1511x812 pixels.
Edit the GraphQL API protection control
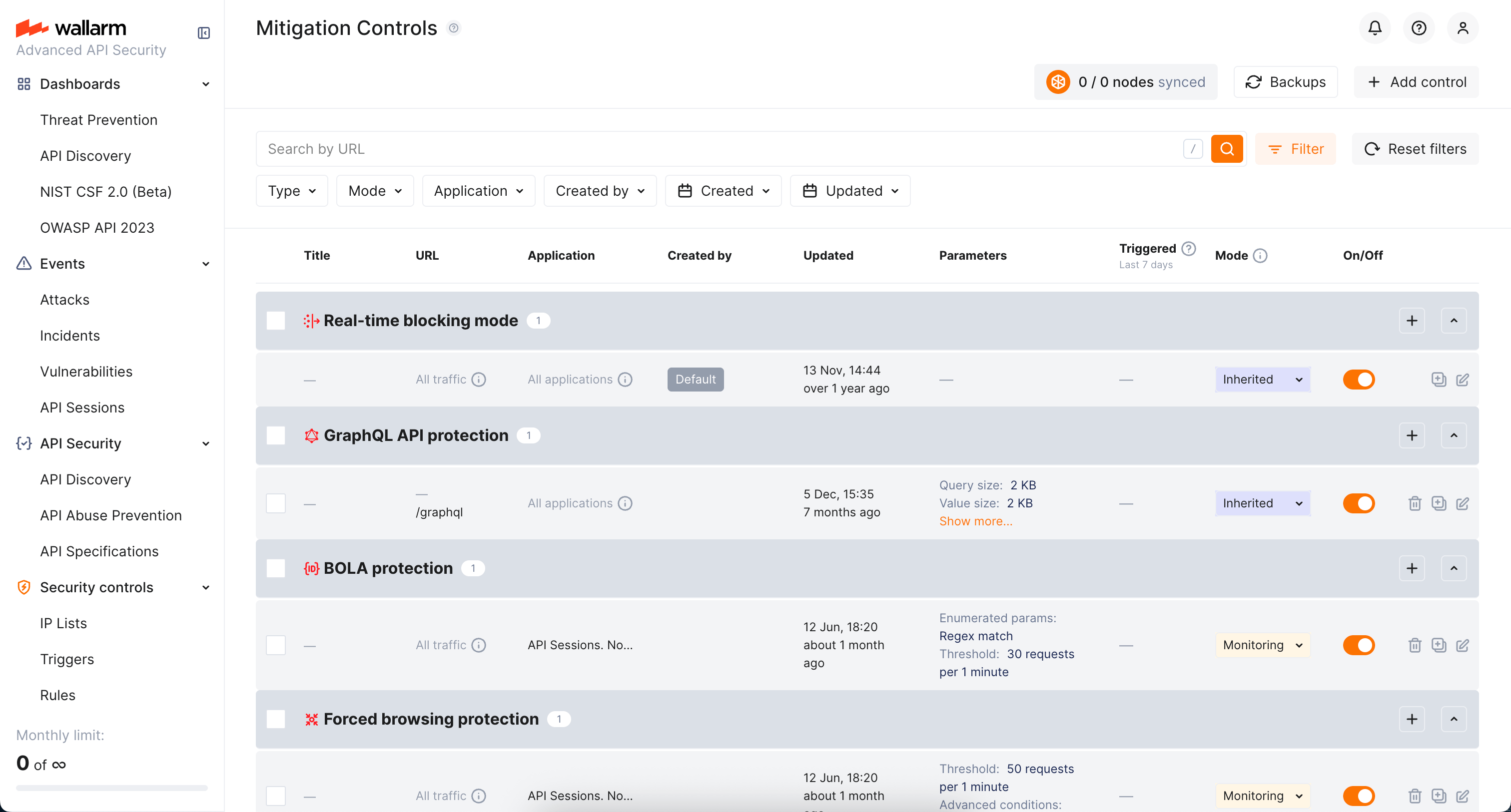[1463, 503]
